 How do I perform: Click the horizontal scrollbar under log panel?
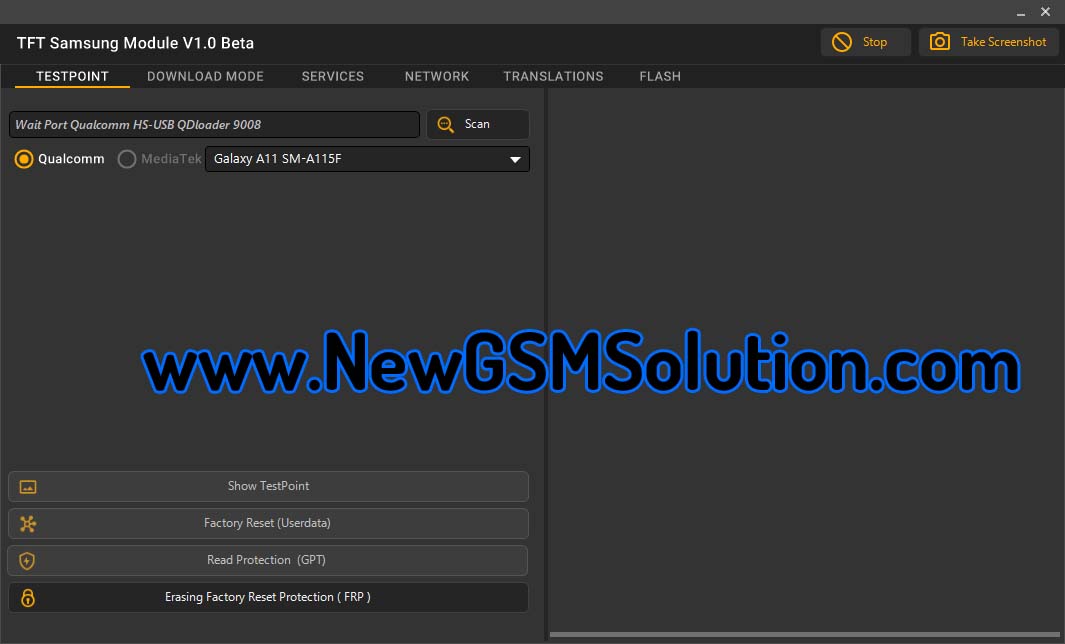coord(804,635)
